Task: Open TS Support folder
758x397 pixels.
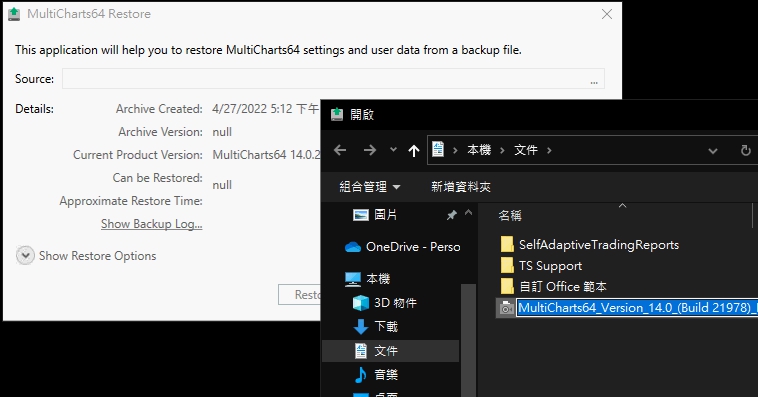Action: 550,266
